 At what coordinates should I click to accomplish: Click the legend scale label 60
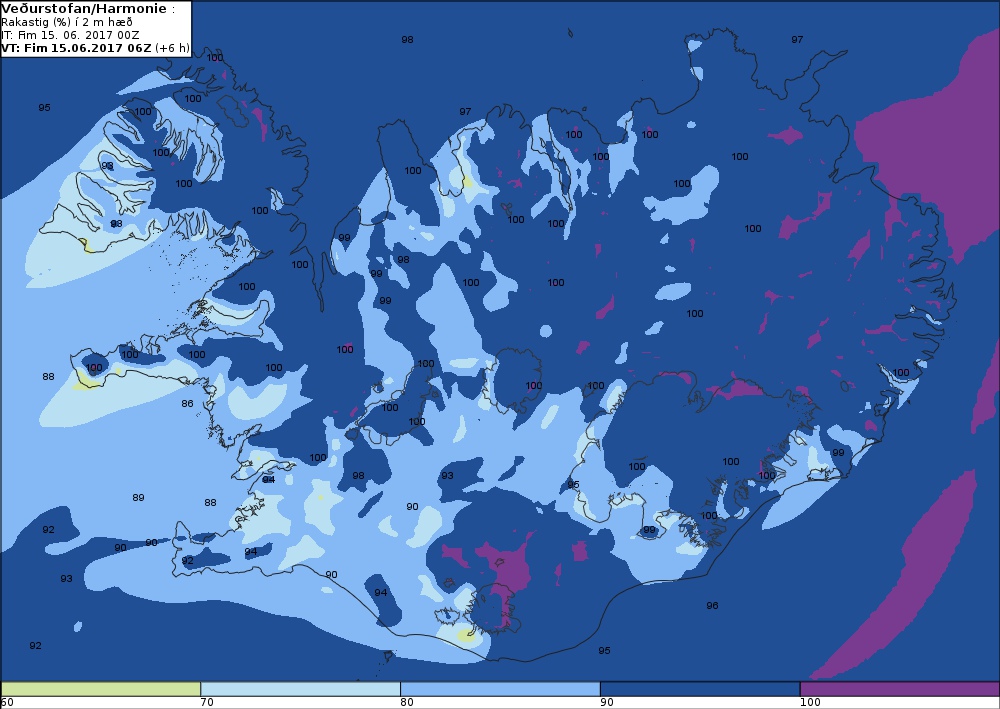[7, 702]
